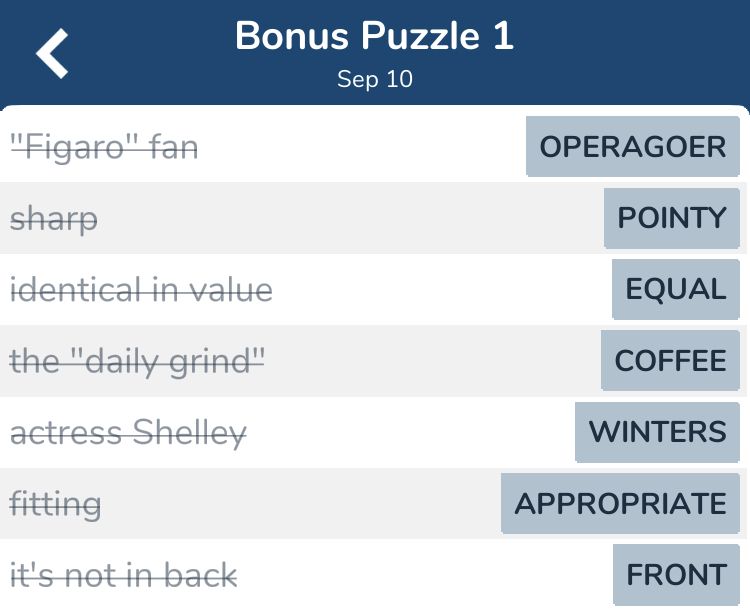This screenshot has width=750, height=611.
Task: Tap the back arrow icon
Action: click(52, 53)
